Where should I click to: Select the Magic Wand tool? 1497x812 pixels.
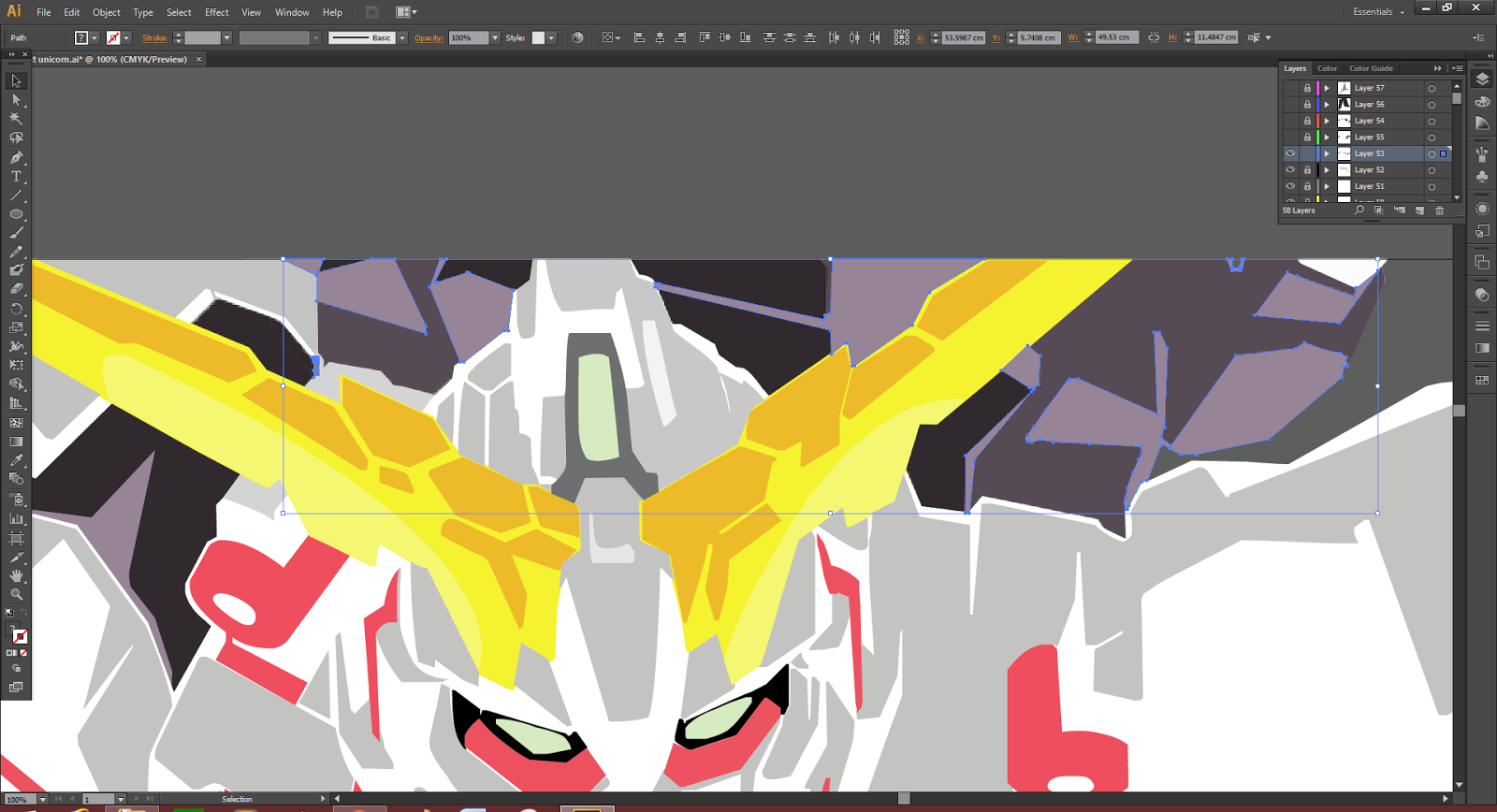[x=16, y=119]
